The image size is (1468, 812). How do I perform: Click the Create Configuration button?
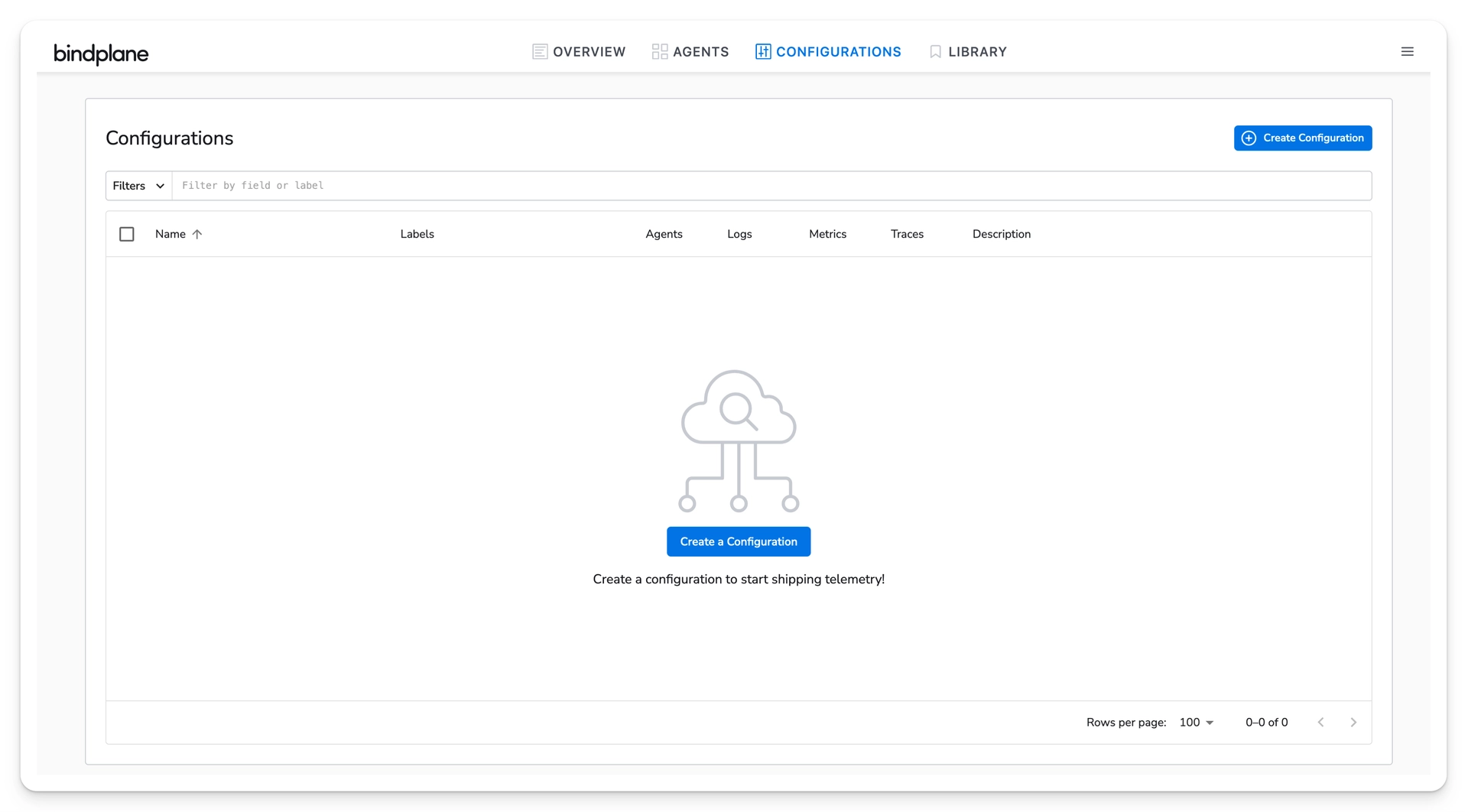[x=1303, y=138]
